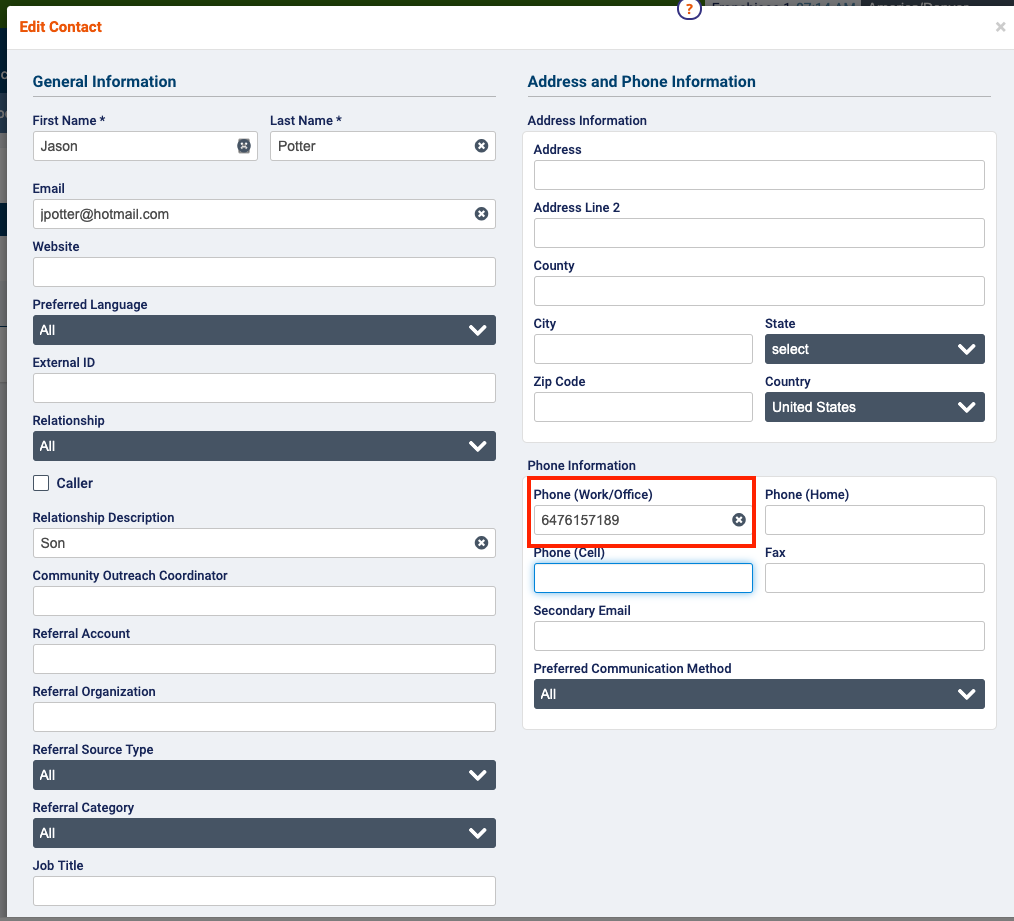The width and height of the screenshot is (1014, 921).
Task: Enable the Caller checkbox
Action: point(40,483)
